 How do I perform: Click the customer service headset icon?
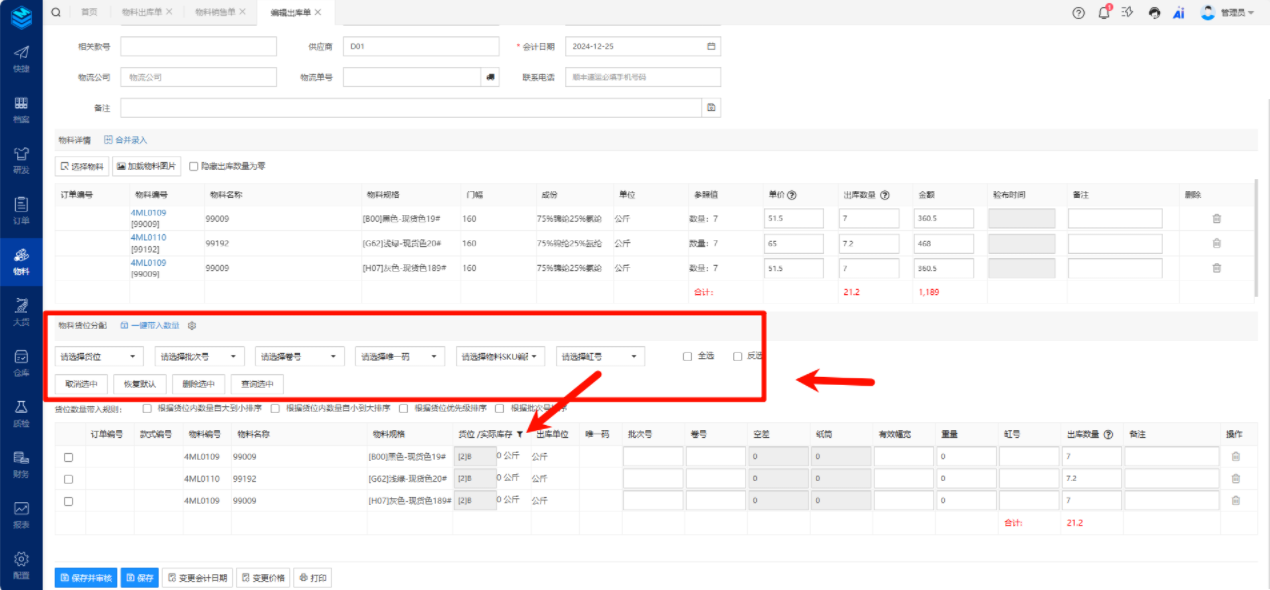point(1154,13)
